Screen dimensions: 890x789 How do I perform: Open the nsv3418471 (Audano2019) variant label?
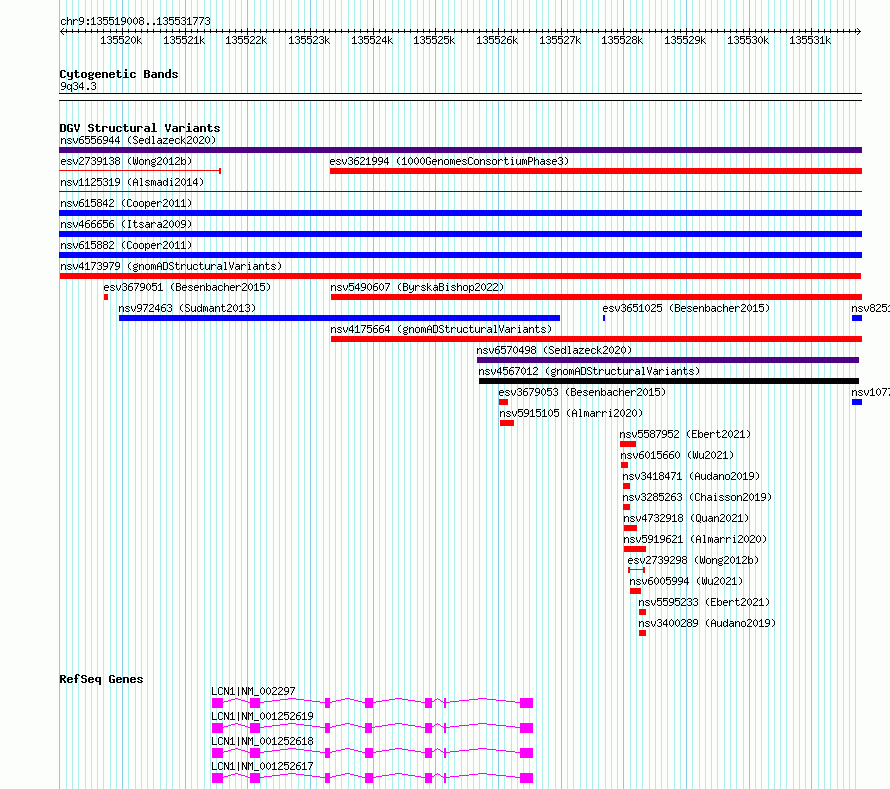pos(691,476)
